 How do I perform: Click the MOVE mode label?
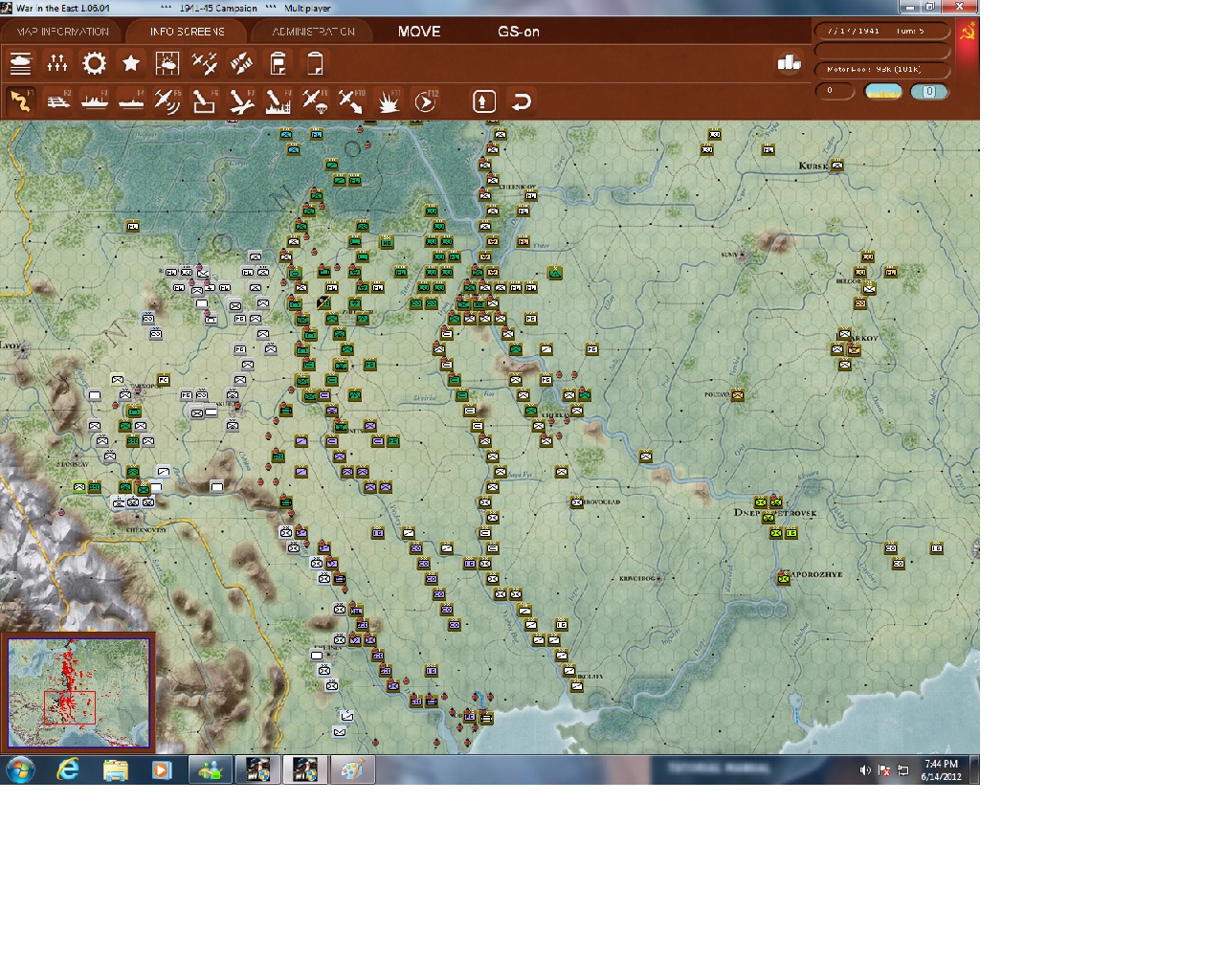(x=419, y=32)
